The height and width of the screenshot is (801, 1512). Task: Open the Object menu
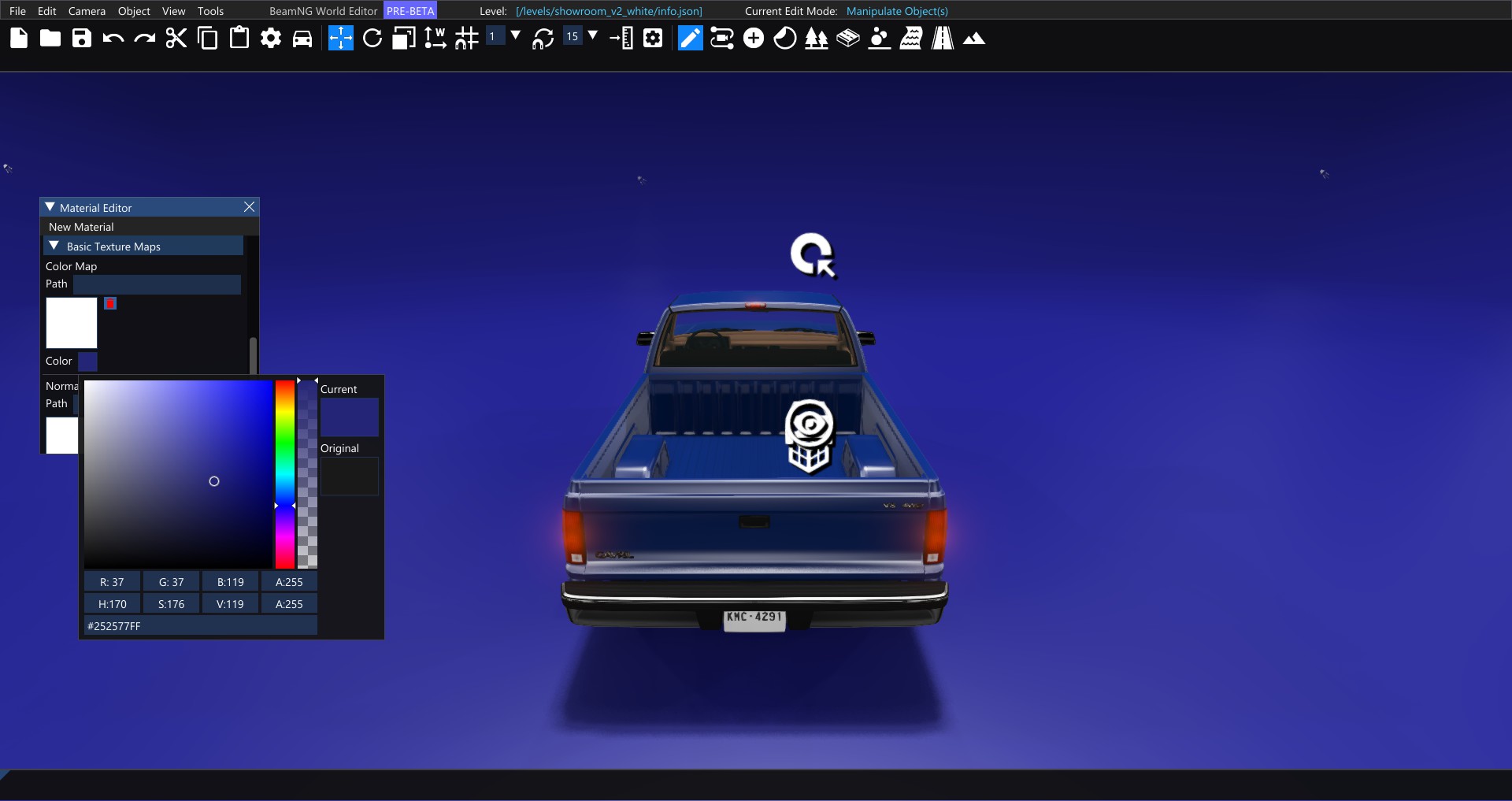[x=134, y=11]
